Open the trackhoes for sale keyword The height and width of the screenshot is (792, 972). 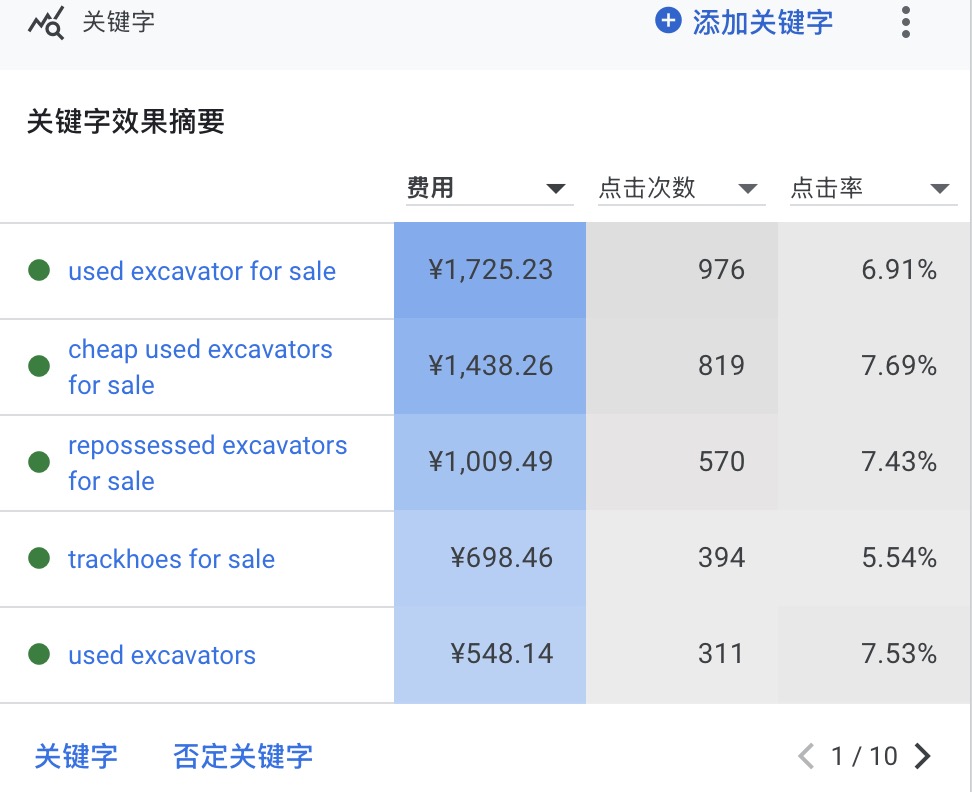pos(172,559)
